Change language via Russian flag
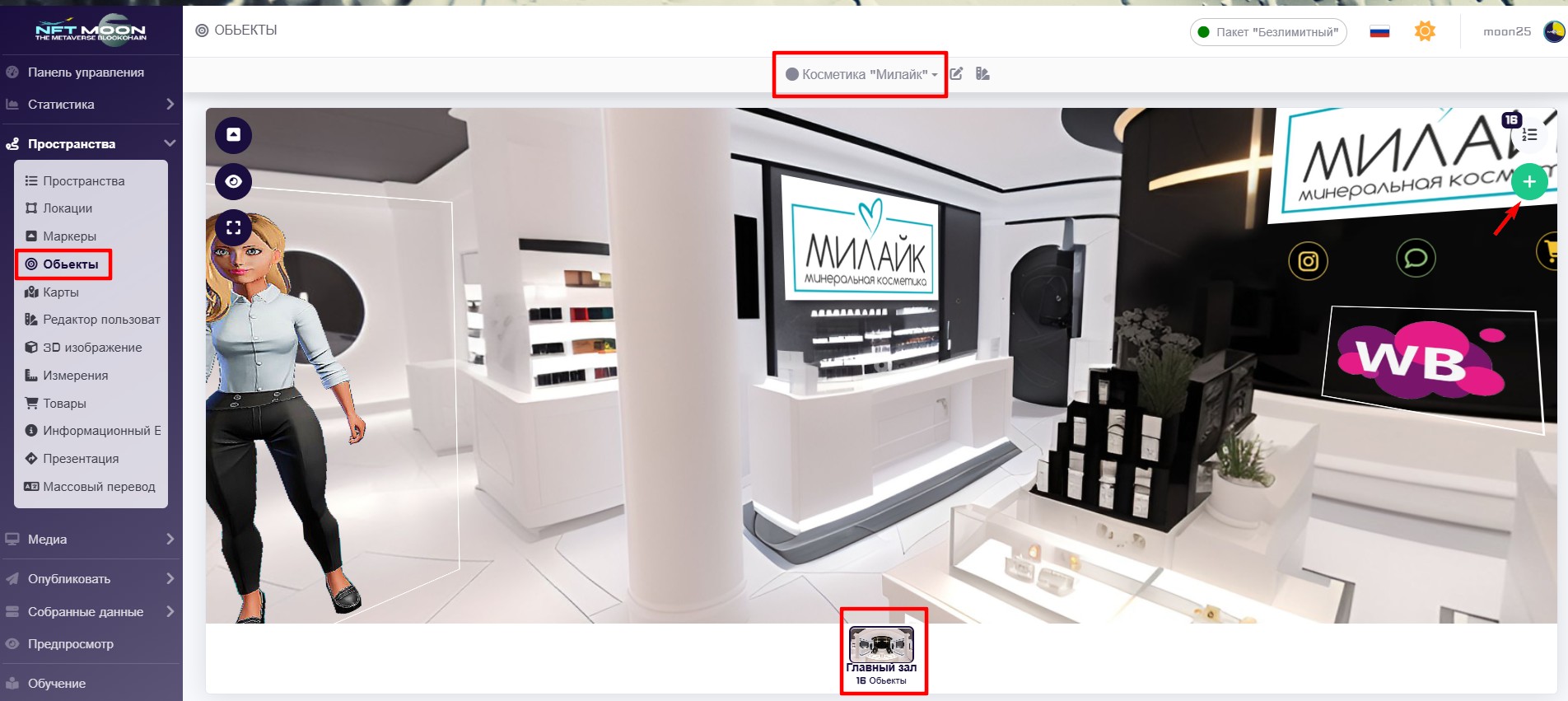Image resolution: width=1568 pixels, height=701 pixels. 1379,32
